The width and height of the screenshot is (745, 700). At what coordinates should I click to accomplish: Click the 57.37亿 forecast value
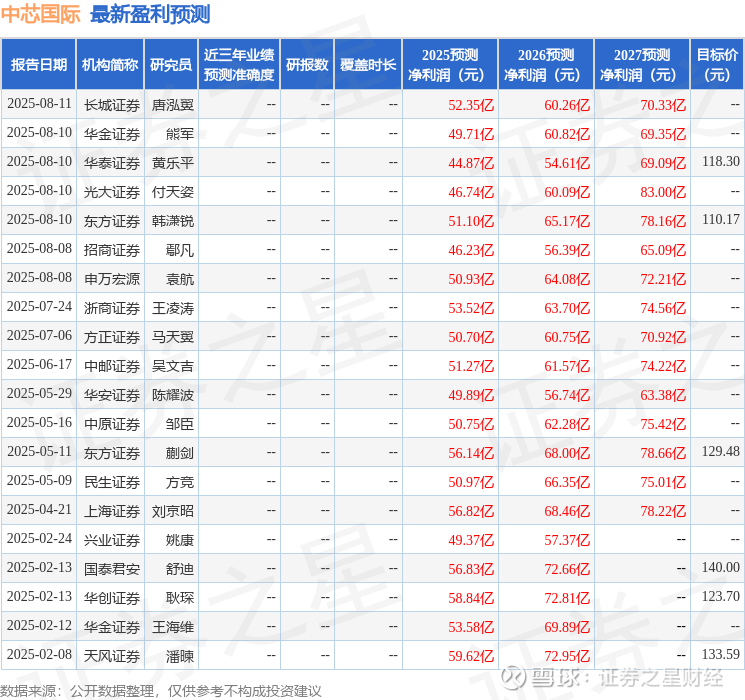coord(567,540)
